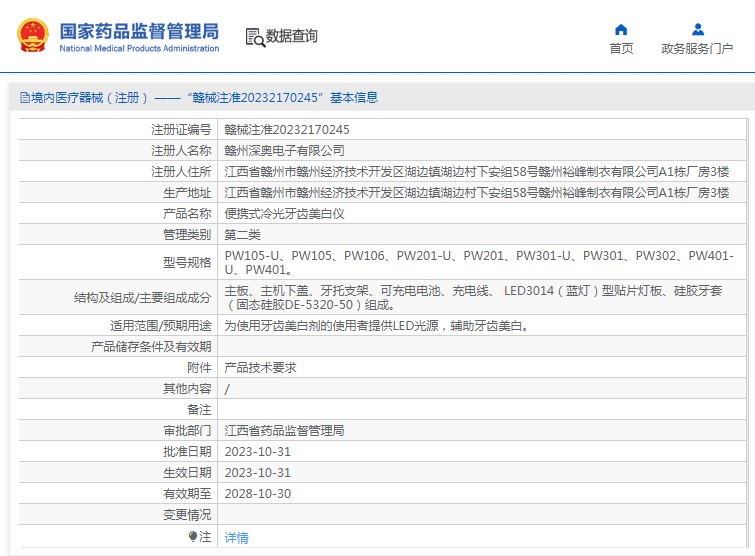Click the 数据查询 heading text
This screenshot has width=755, height=556.
(x=291, y=36)
